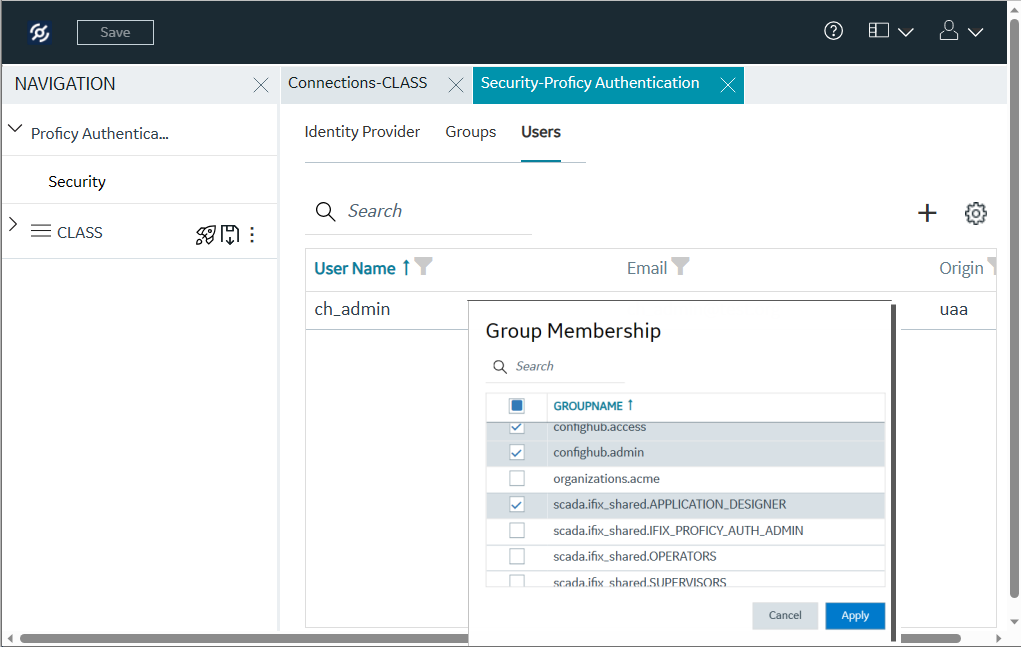Select the Security-Proficy Authentication tab

[590, 83]
